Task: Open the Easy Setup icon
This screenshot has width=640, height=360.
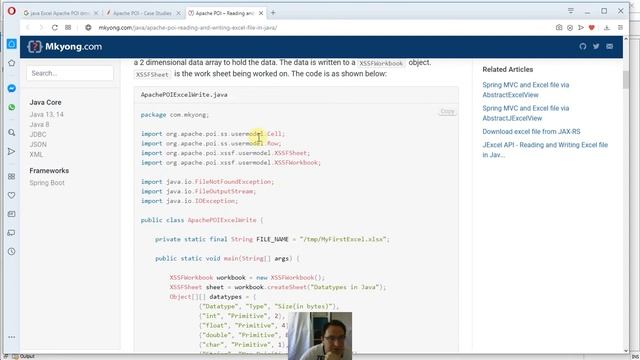Action: pos(620,27)
